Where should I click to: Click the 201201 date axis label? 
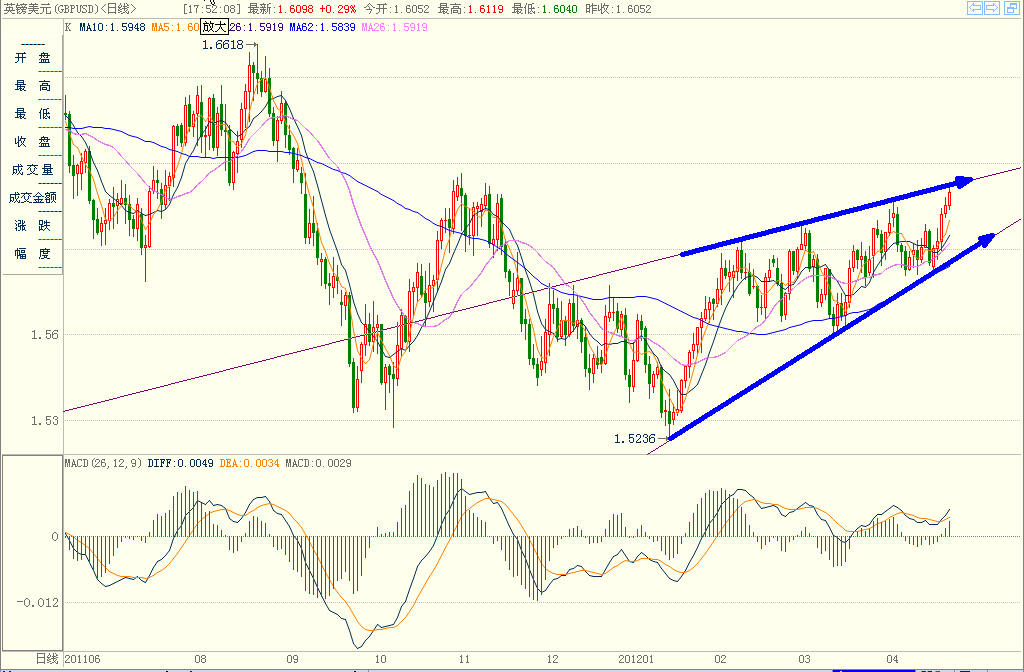tap(636, 659)
